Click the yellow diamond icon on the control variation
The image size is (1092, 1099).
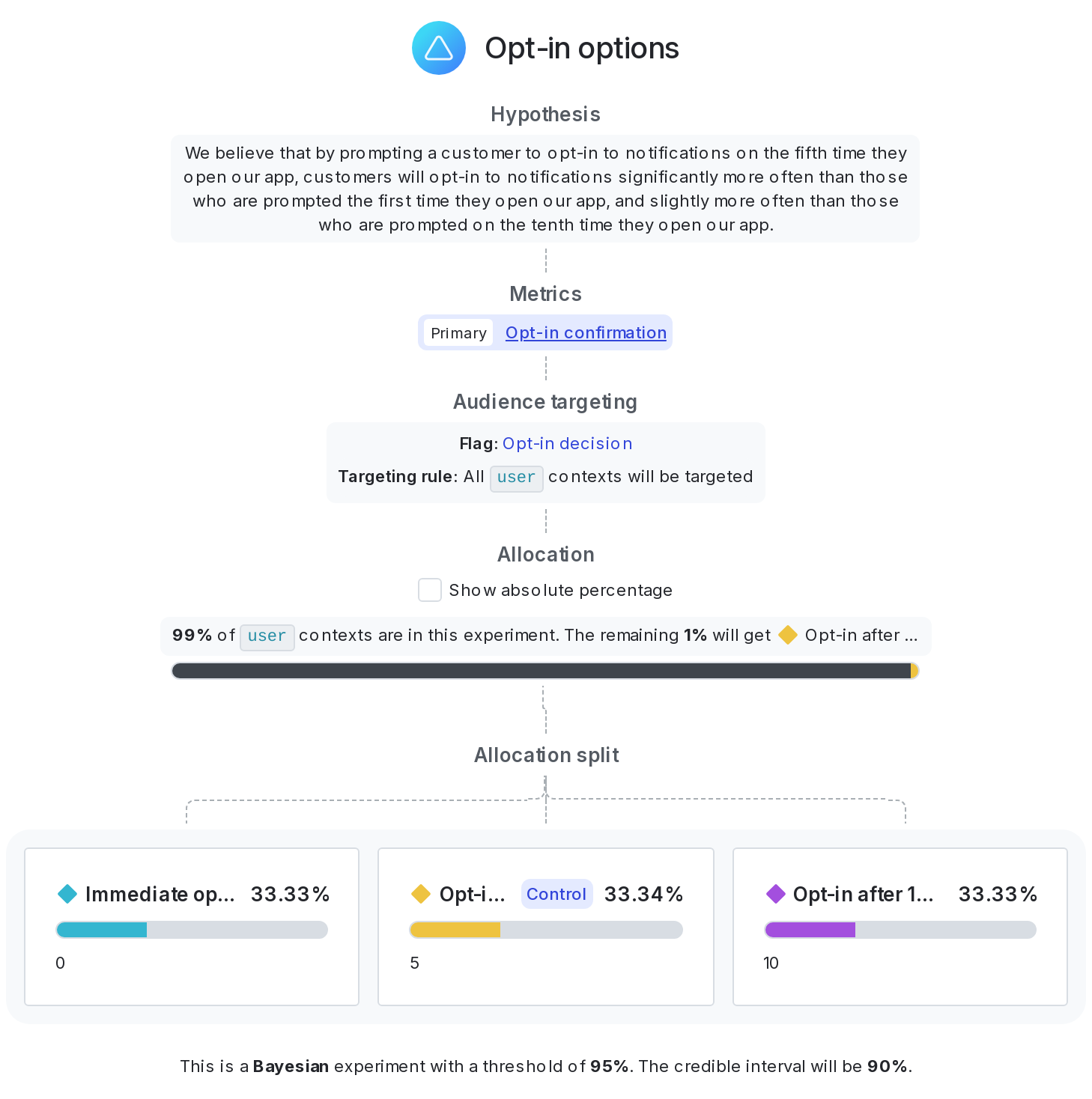pos(422,893)
